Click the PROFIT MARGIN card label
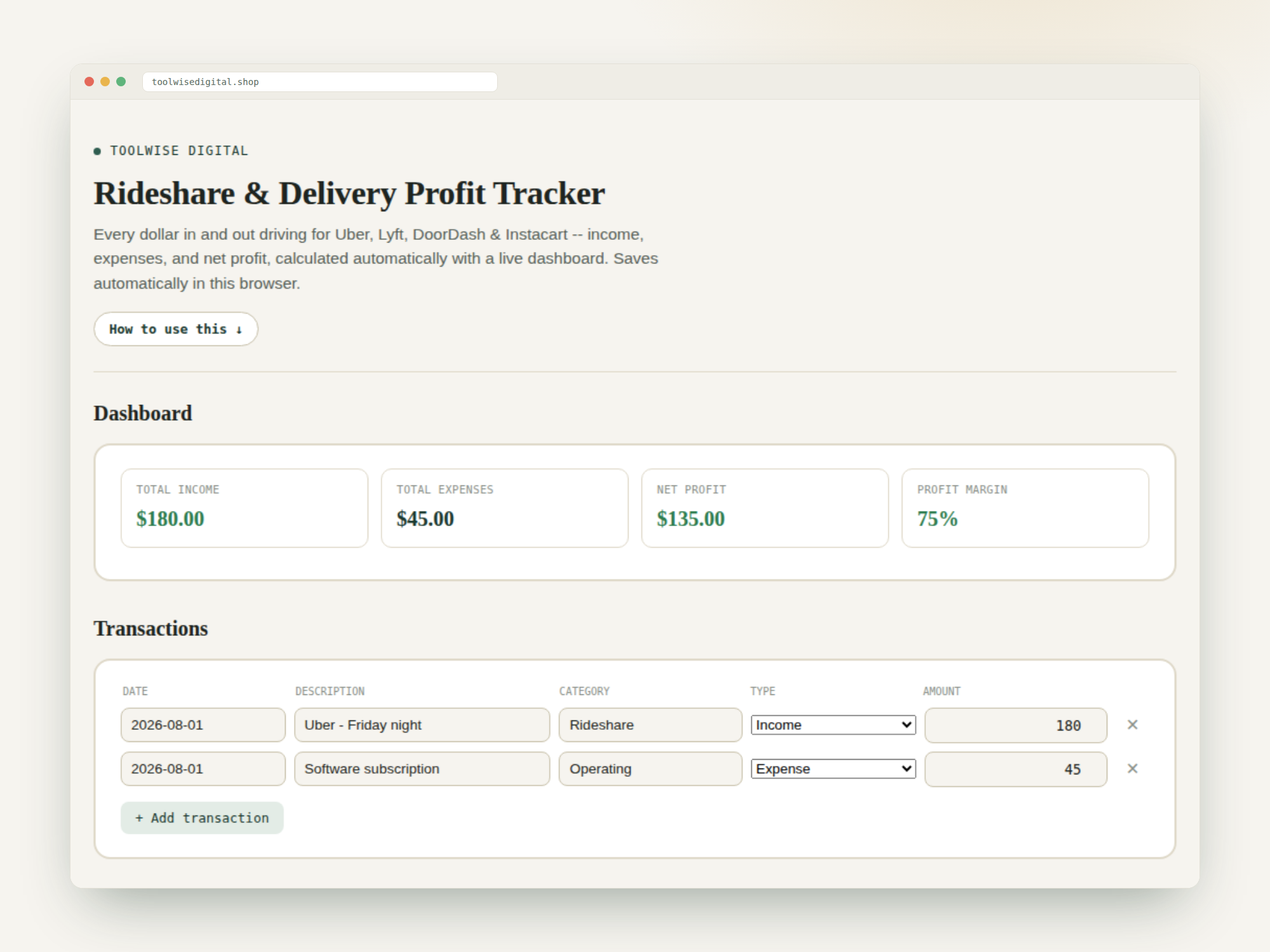The width and height of the screenshot is (1270, 952). coord(962,489)
